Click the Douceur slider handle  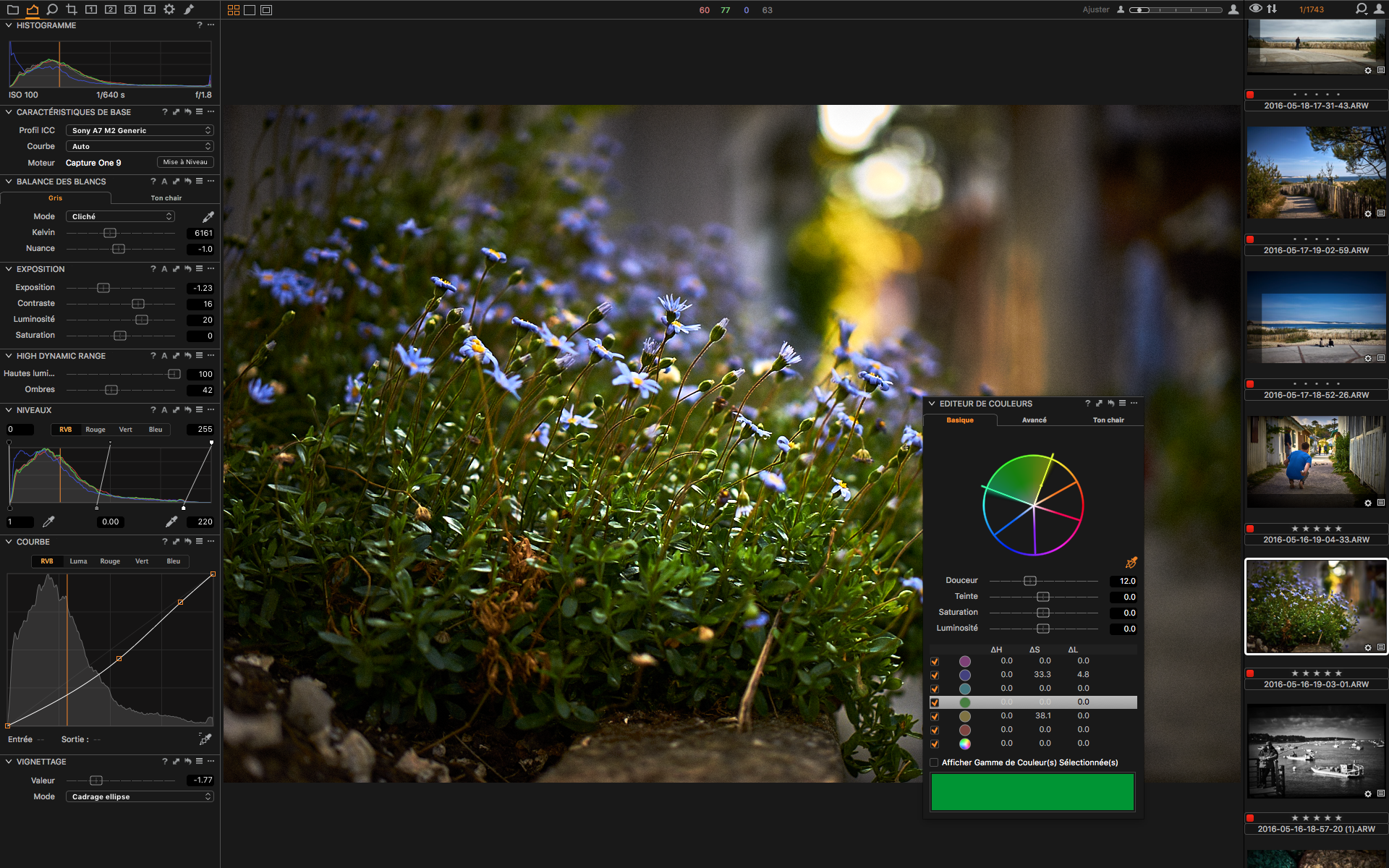click(x=1030, y=581)
